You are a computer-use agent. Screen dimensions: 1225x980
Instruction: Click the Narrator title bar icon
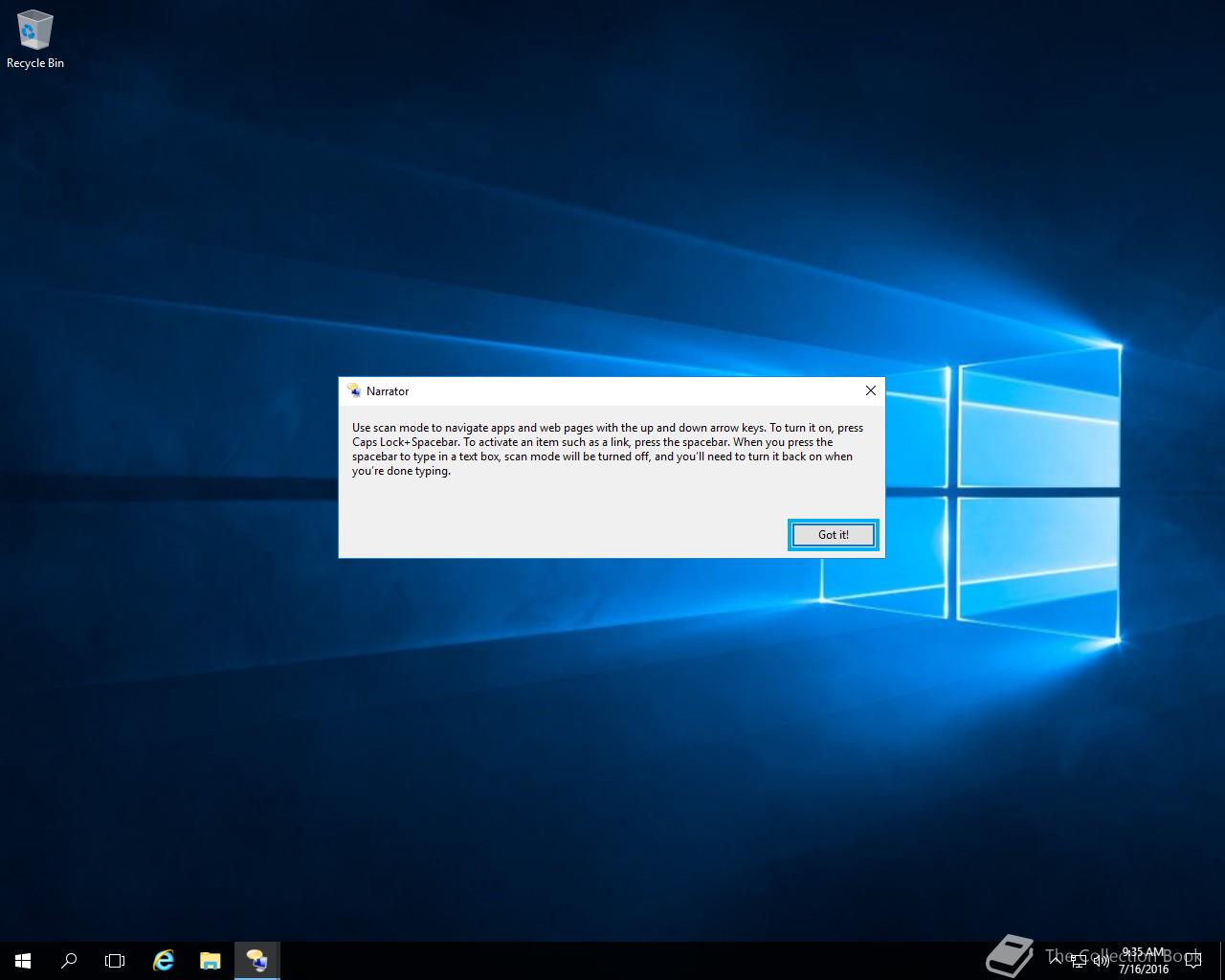pos(354,390)
